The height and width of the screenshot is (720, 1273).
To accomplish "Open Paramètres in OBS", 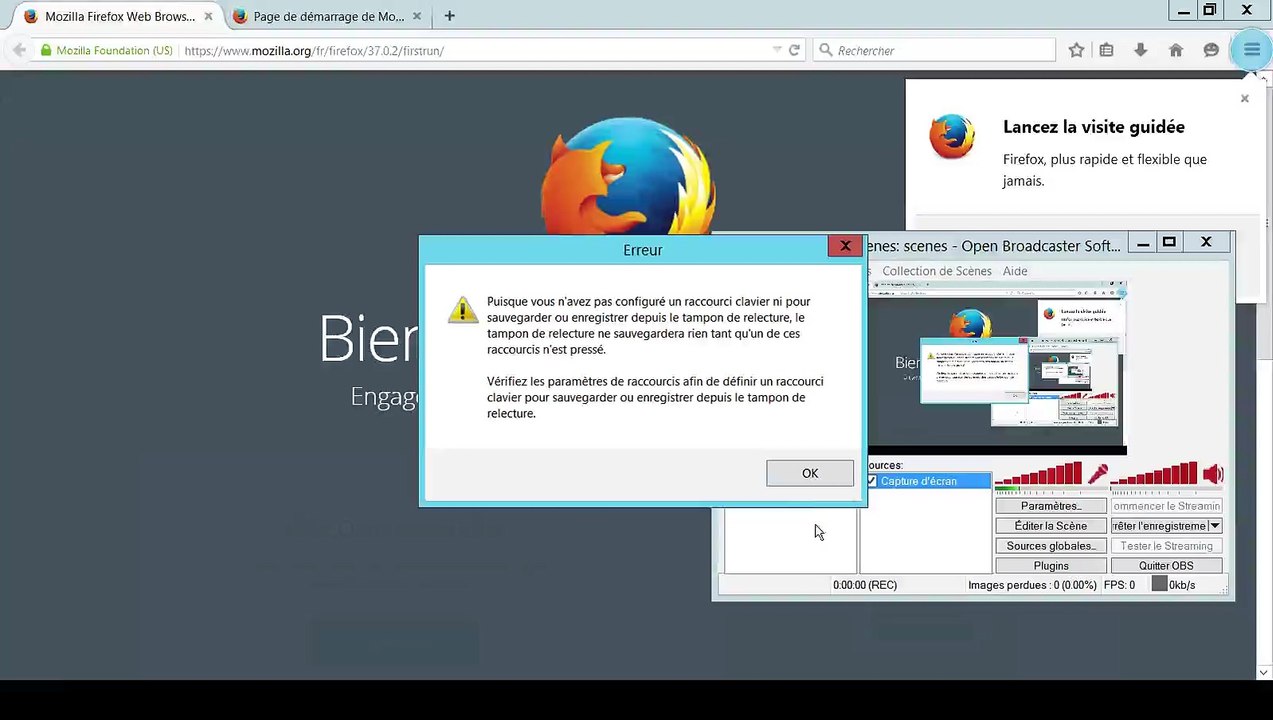I will [x=1050, y=506].
